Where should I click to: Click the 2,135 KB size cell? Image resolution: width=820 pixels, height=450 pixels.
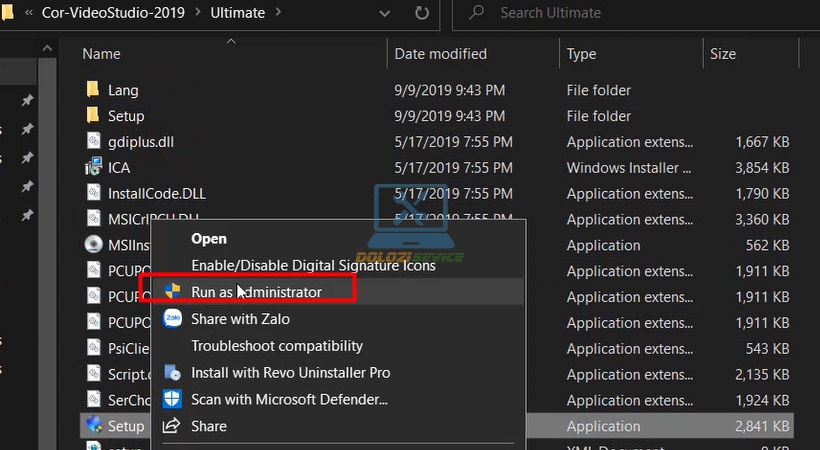point(762,374)
